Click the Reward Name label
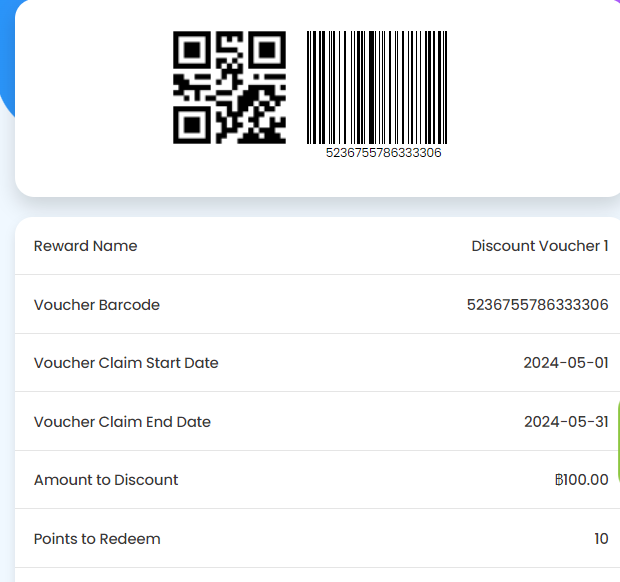This screenshot has height=582, width=620. coord(86,246)
